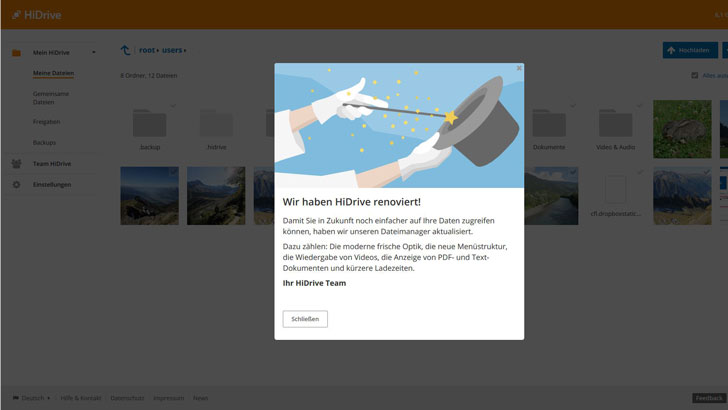Screen dimensions: 728x410
Task: Click the Einstellungen gear icon
Action: coord(16,184)
